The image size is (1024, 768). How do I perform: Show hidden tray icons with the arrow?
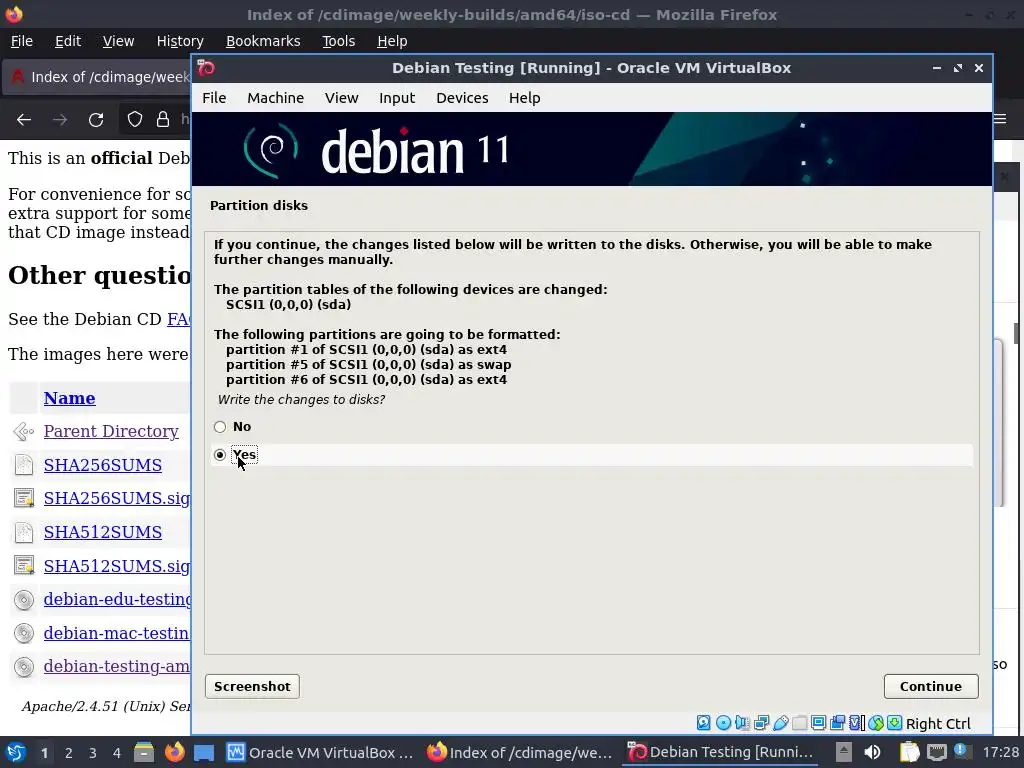click(844, 752)
